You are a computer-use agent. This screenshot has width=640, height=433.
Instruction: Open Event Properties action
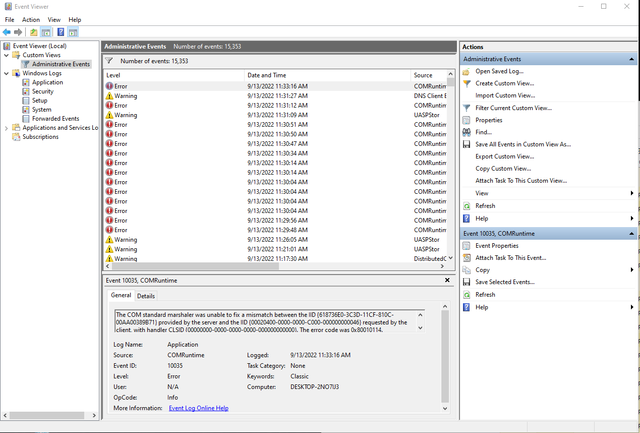497,246
